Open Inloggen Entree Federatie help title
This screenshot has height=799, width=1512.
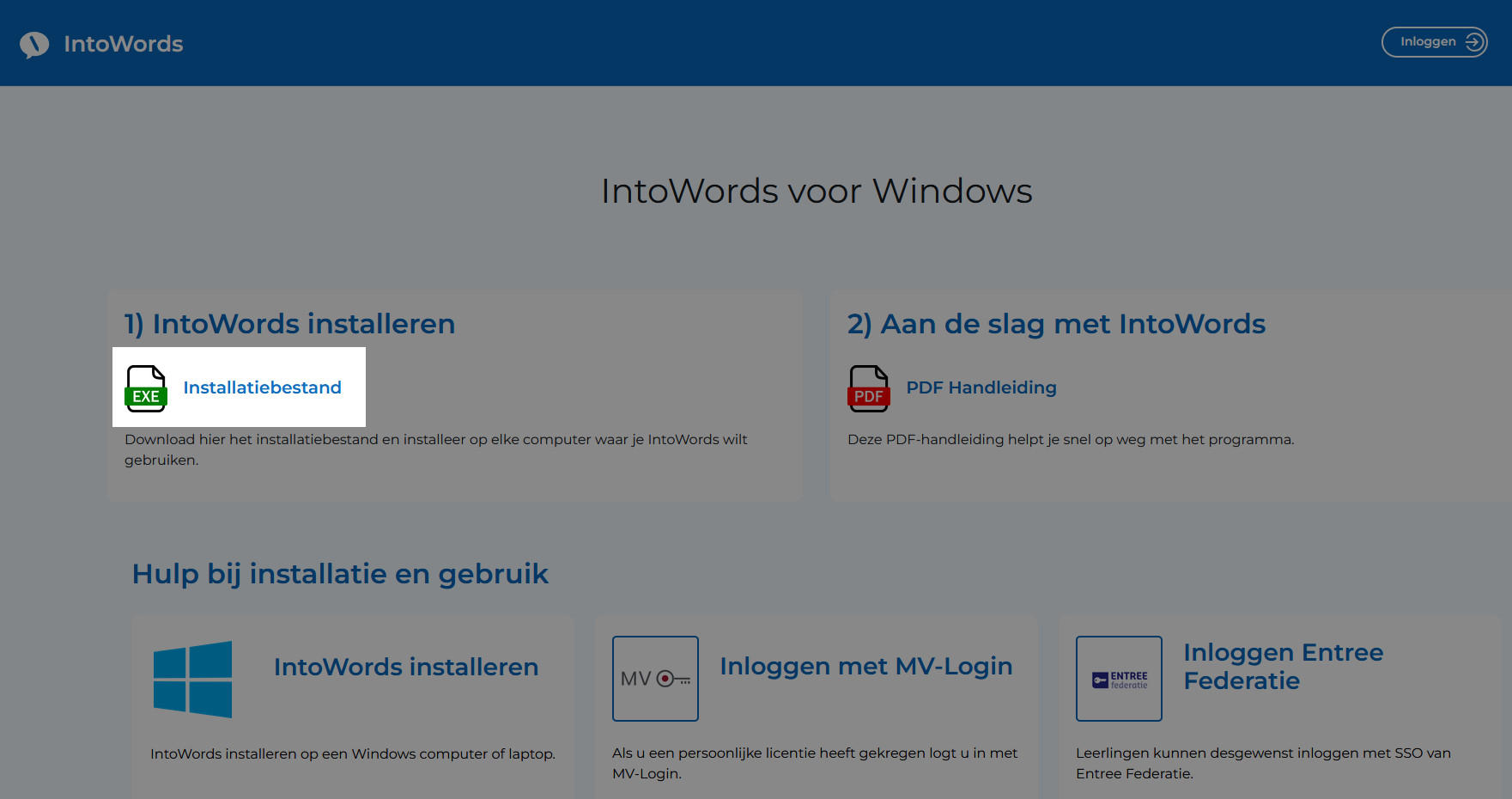click(x=1284, y=667)
